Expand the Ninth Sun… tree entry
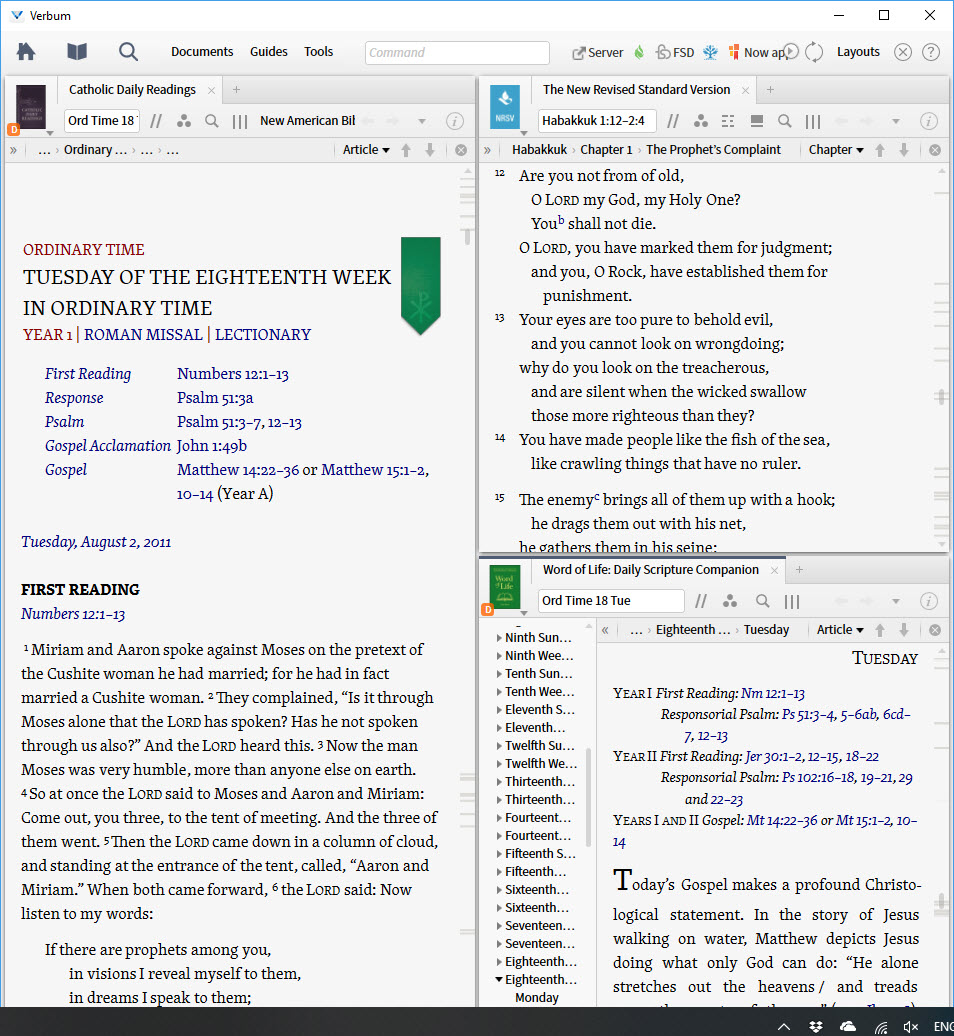 (499, 638)
